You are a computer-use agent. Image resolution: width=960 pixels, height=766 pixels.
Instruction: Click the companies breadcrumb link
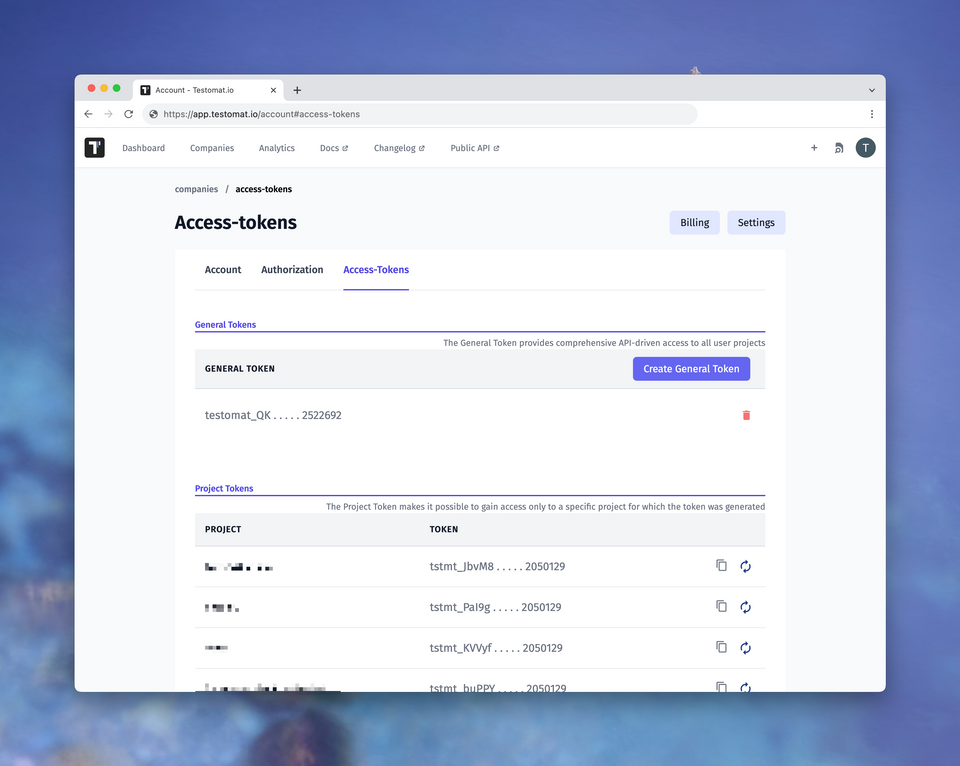click(x=196, y=189)
